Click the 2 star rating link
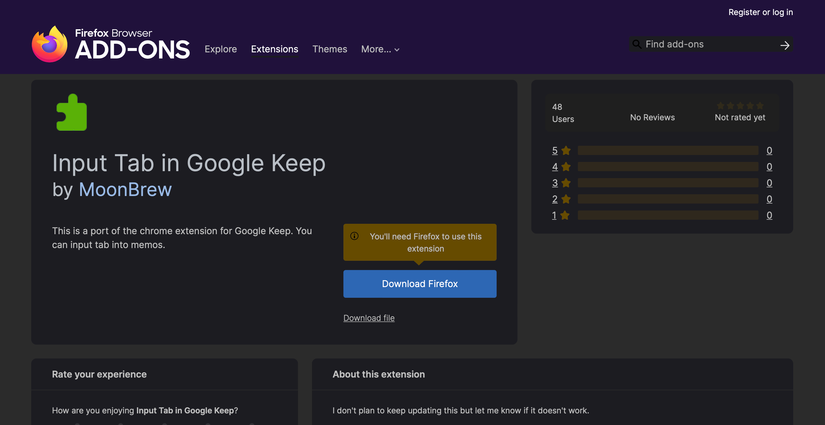The width and height of the screenshot is (825, 425). click(561, 199)
